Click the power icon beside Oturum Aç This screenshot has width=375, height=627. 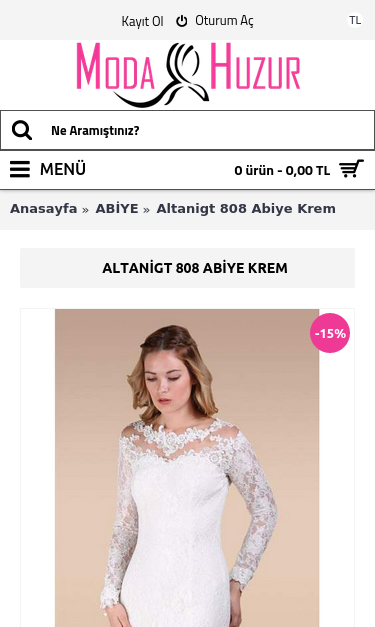[x=182, y=21]
